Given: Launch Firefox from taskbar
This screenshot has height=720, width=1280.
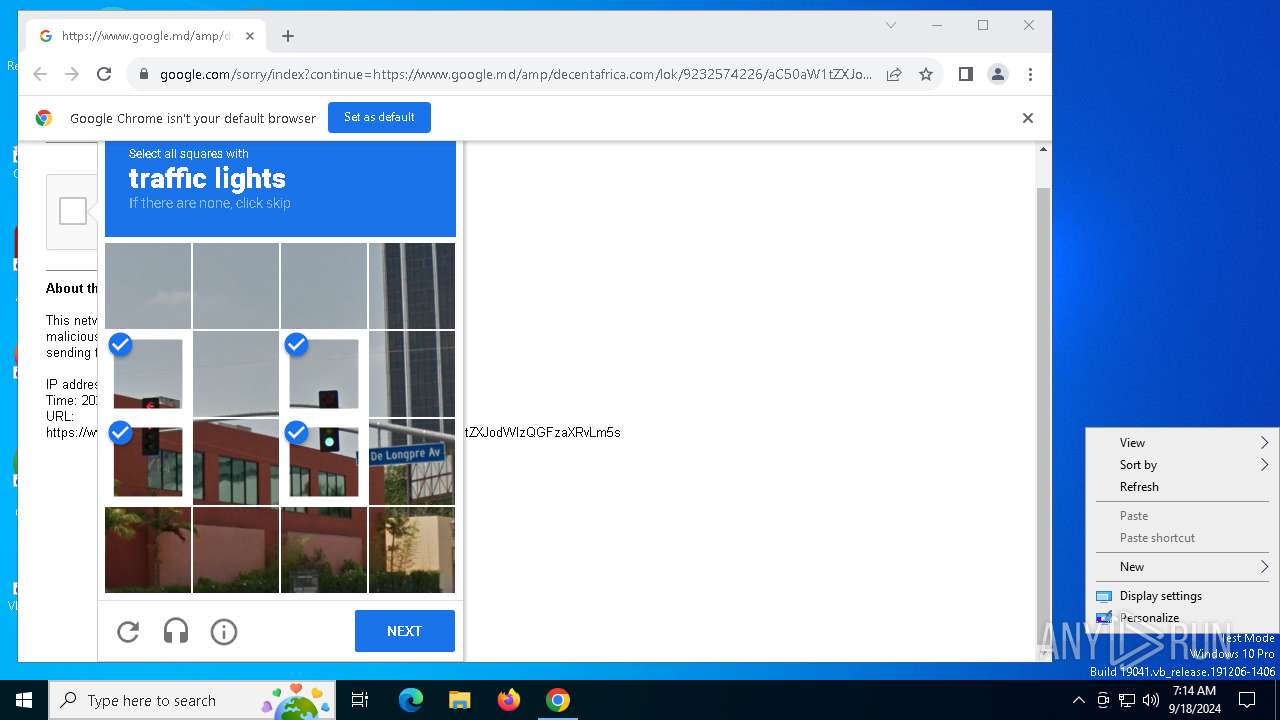Looking at the screenshot, I should tap(509, 700).
